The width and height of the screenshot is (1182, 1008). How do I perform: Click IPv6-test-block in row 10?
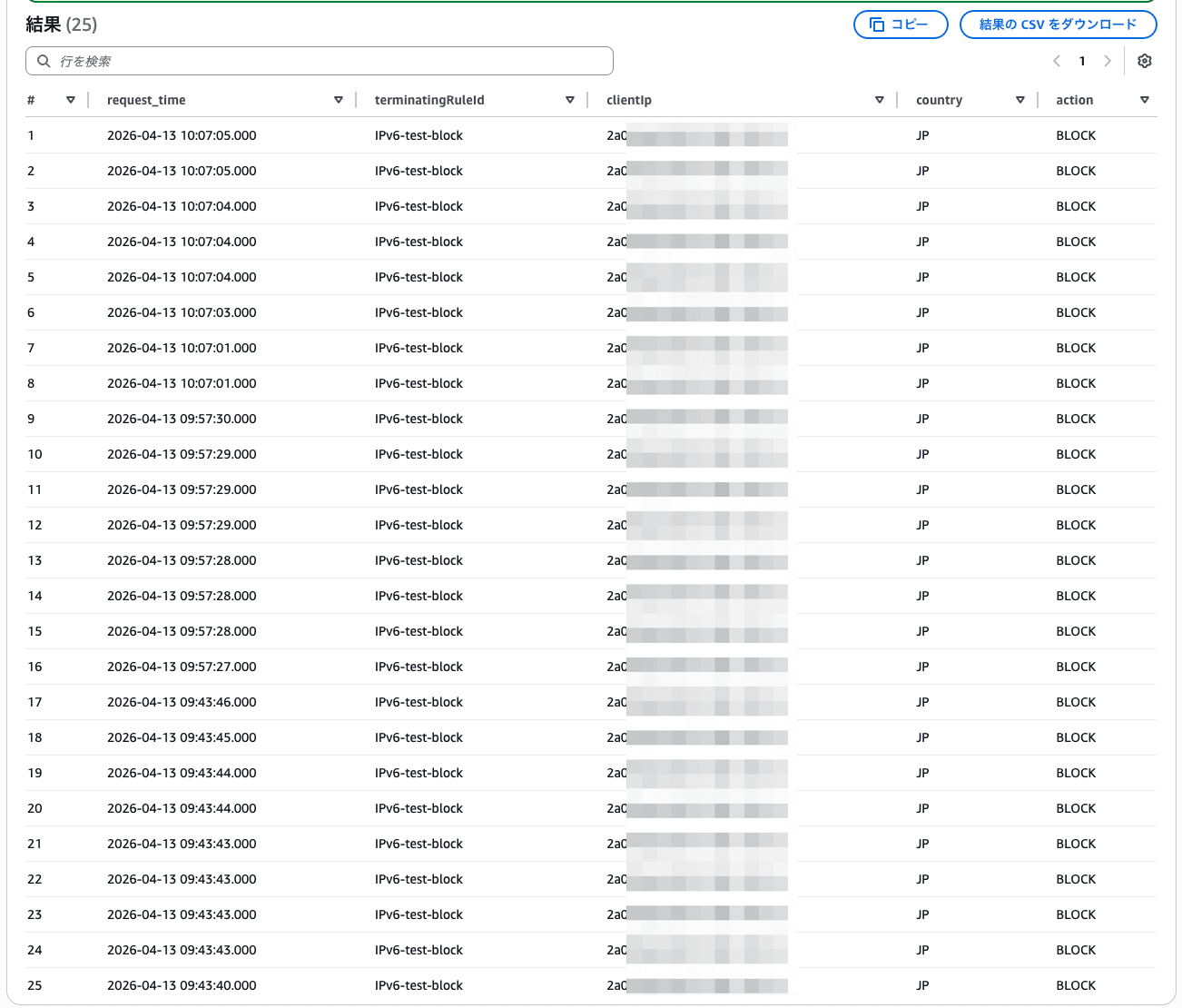[419, 454]
